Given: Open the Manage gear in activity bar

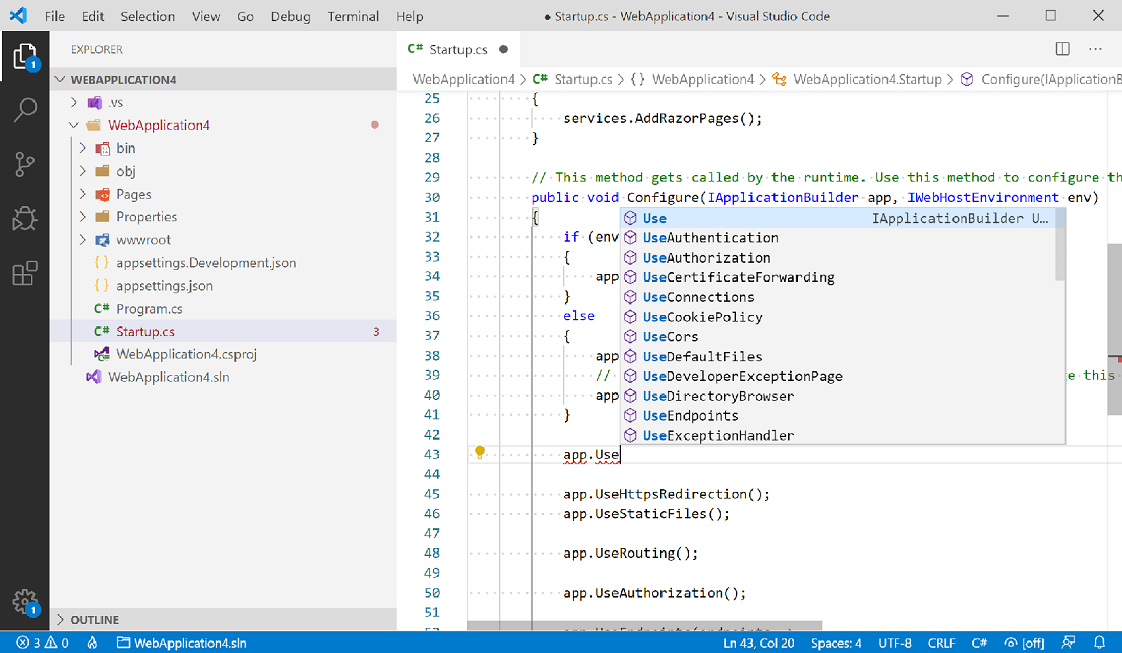Looking at the screenshot, I should (x=25, y=602).
